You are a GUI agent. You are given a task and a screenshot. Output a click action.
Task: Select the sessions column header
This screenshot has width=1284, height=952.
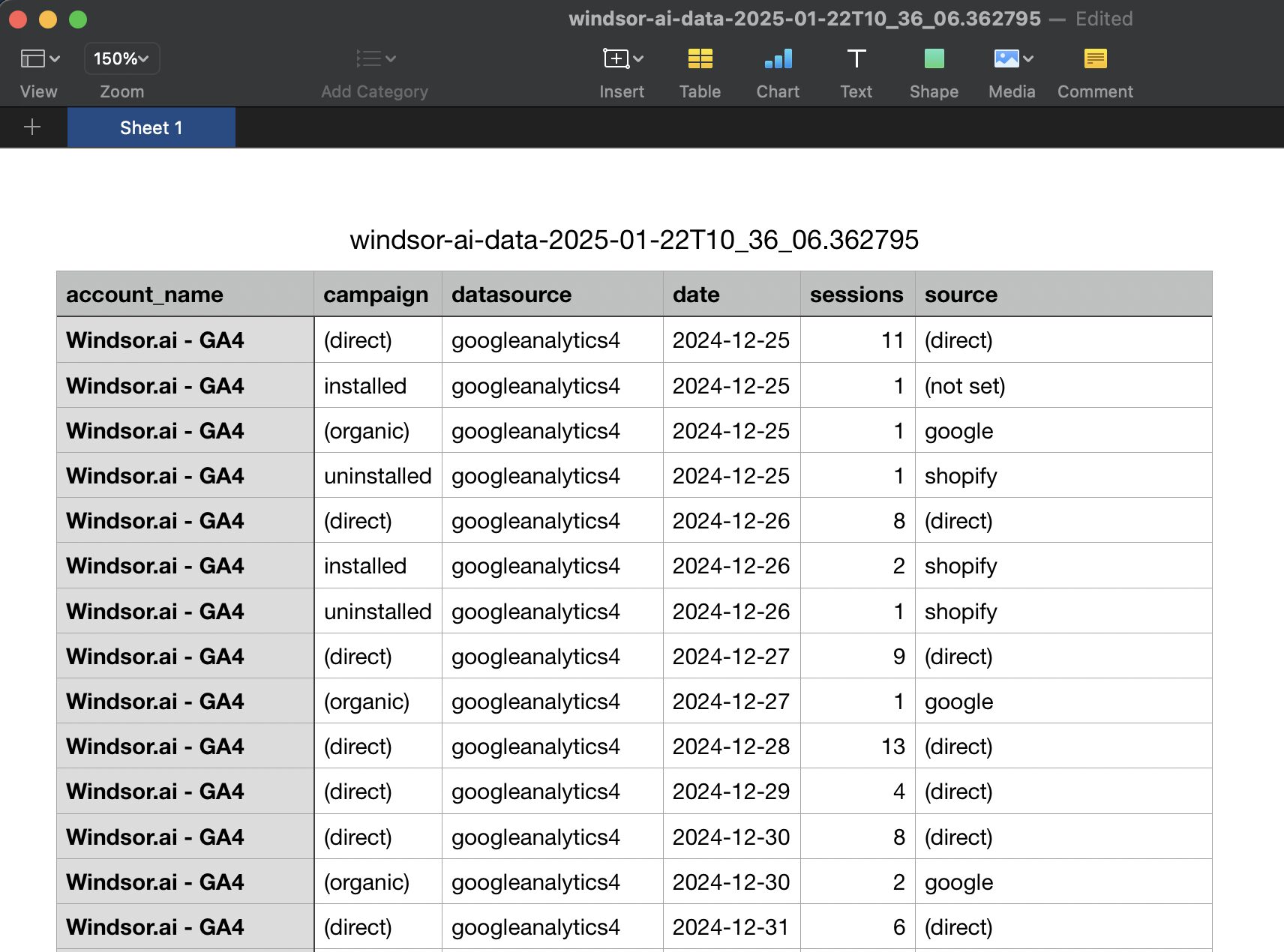point(858,295)
